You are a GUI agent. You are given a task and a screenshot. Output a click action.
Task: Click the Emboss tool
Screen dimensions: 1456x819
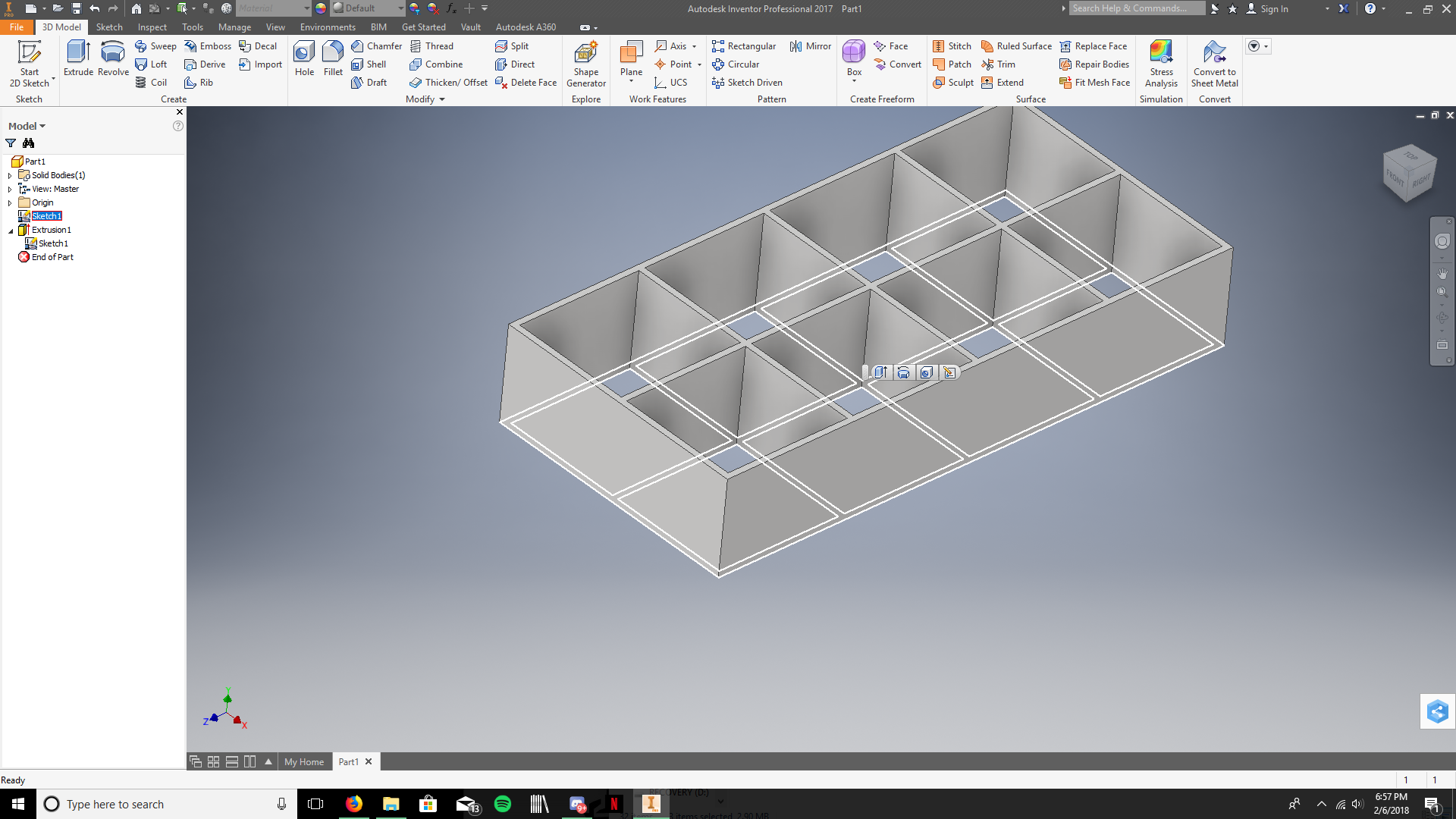point(208,46)
